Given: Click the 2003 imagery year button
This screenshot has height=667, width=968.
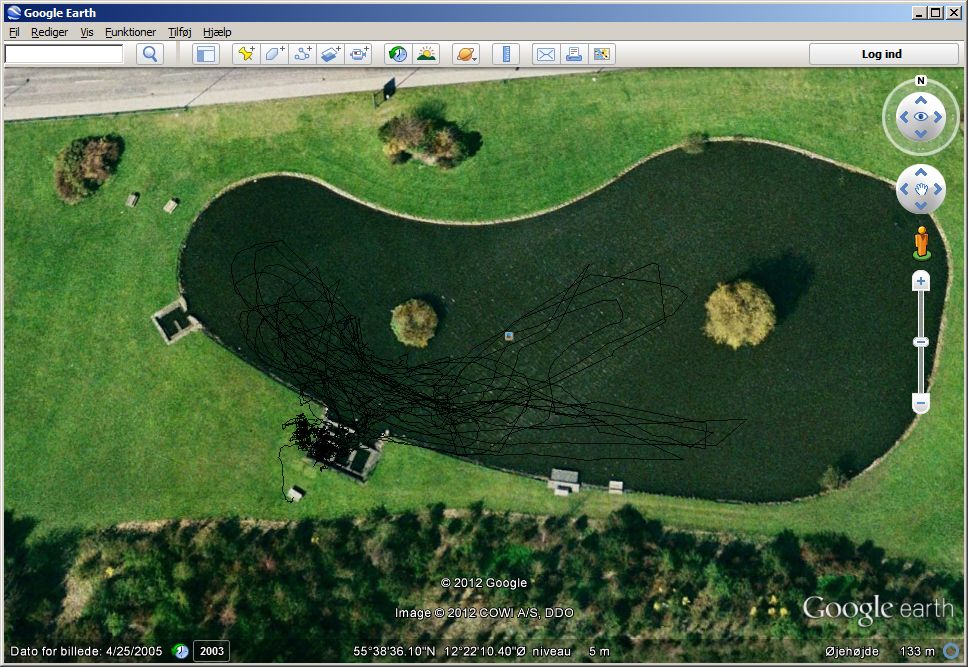Looking at the screenshot, I should (212, 651).
